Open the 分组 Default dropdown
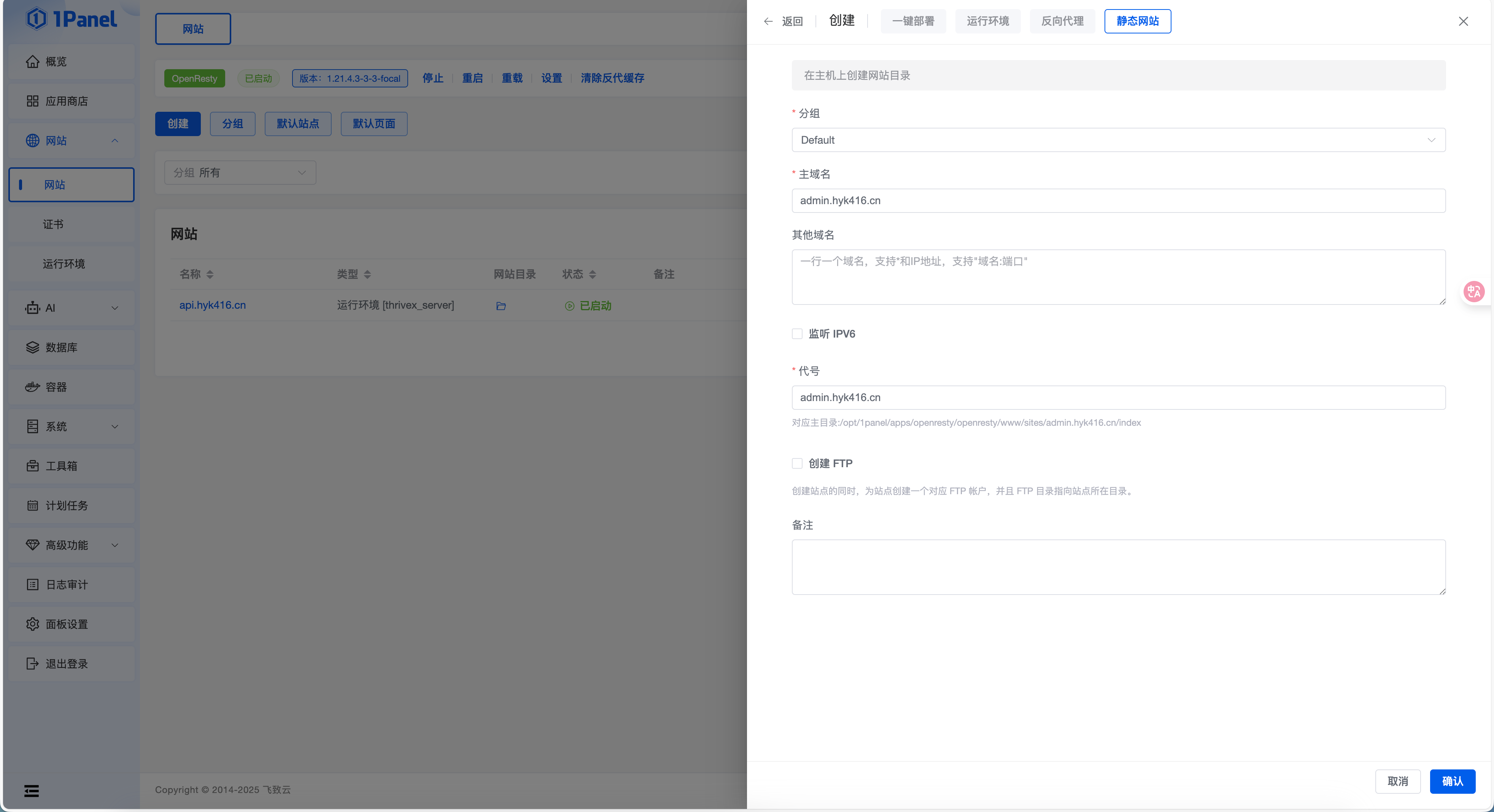 pos(1118,140)
